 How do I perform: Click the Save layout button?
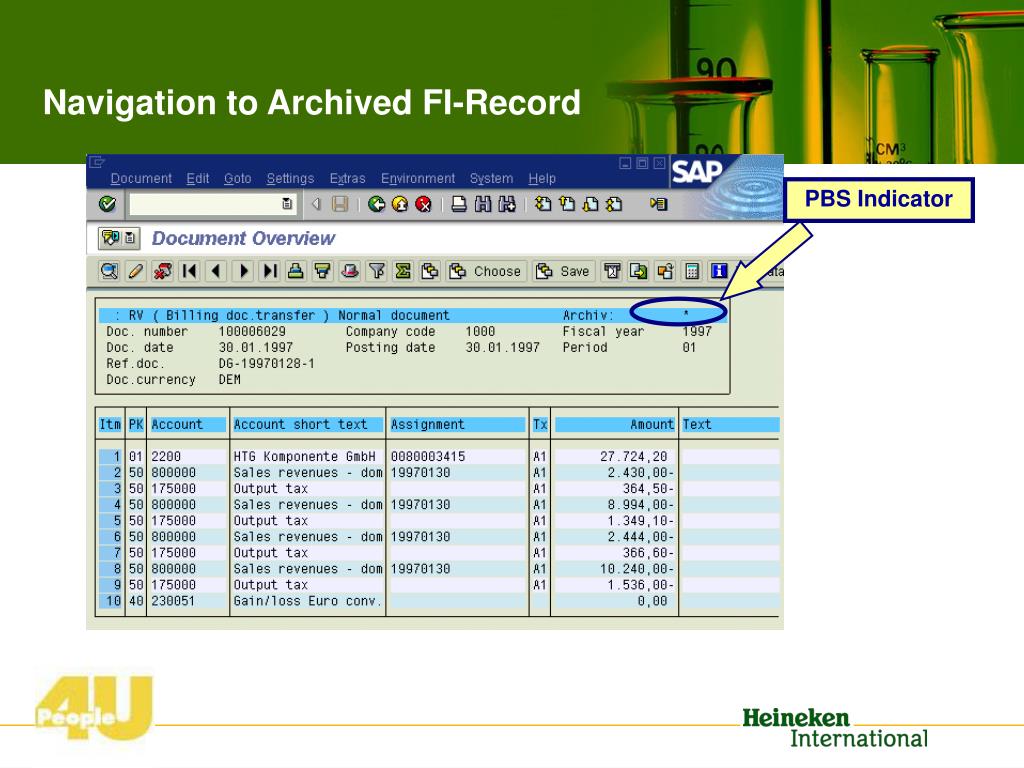click(562, 271)
